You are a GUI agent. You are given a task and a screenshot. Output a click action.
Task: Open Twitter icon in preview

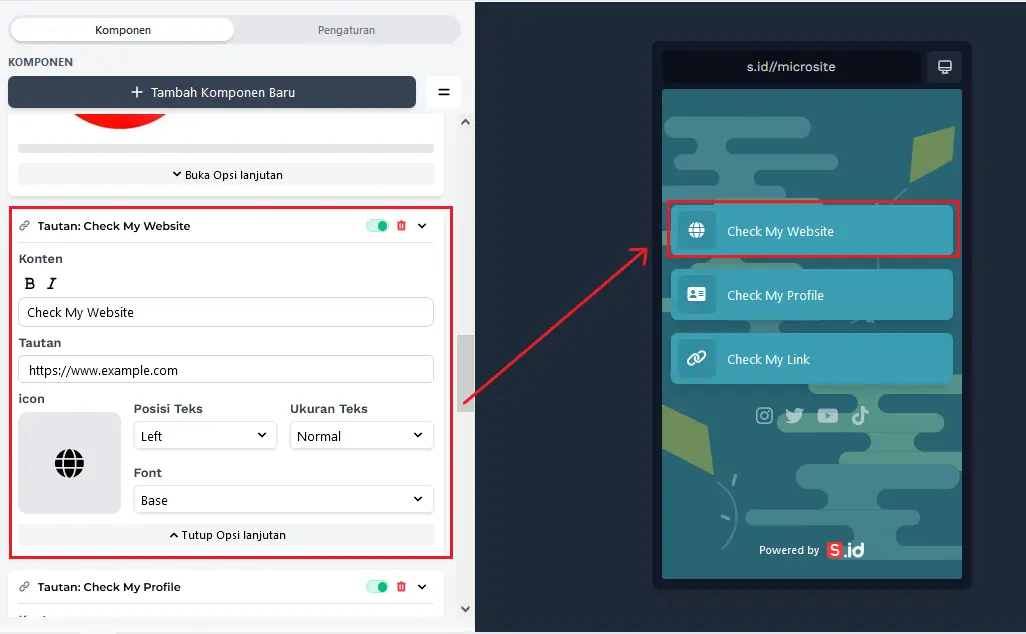pos(794,416)
